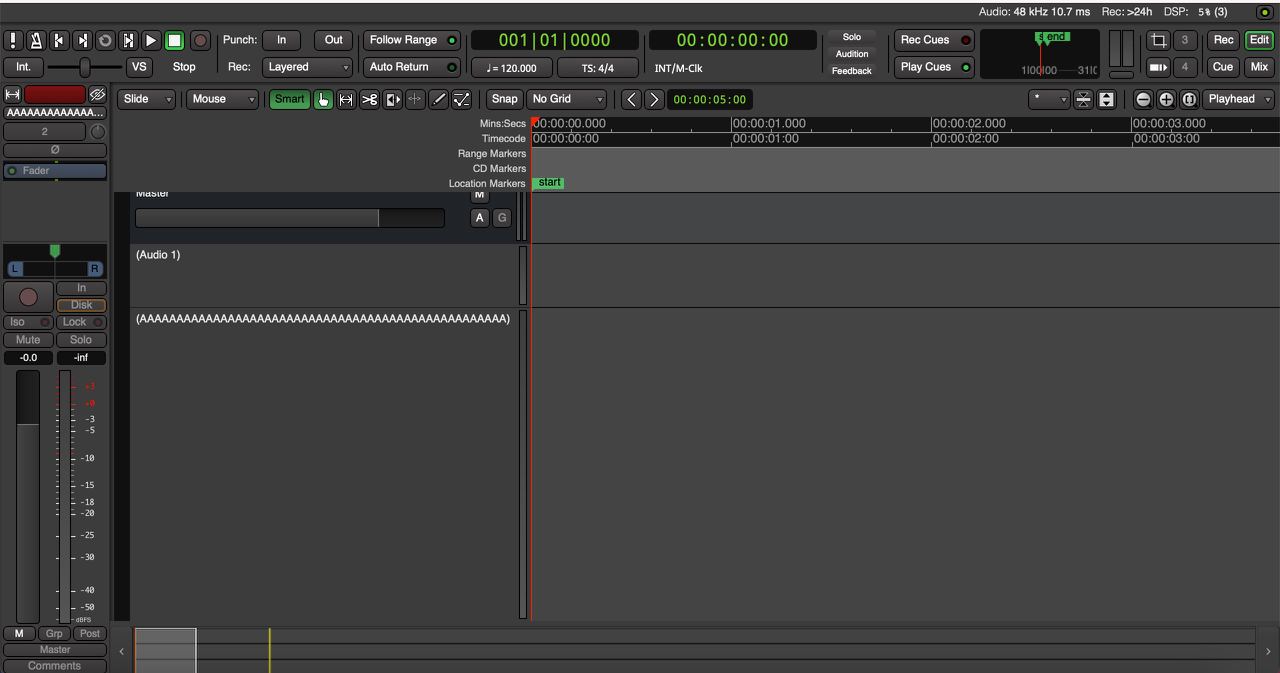Screen dimensions: 1280x673
Task: Click the zoom out magnifier icon
Action: click(x=1143, y=100)
